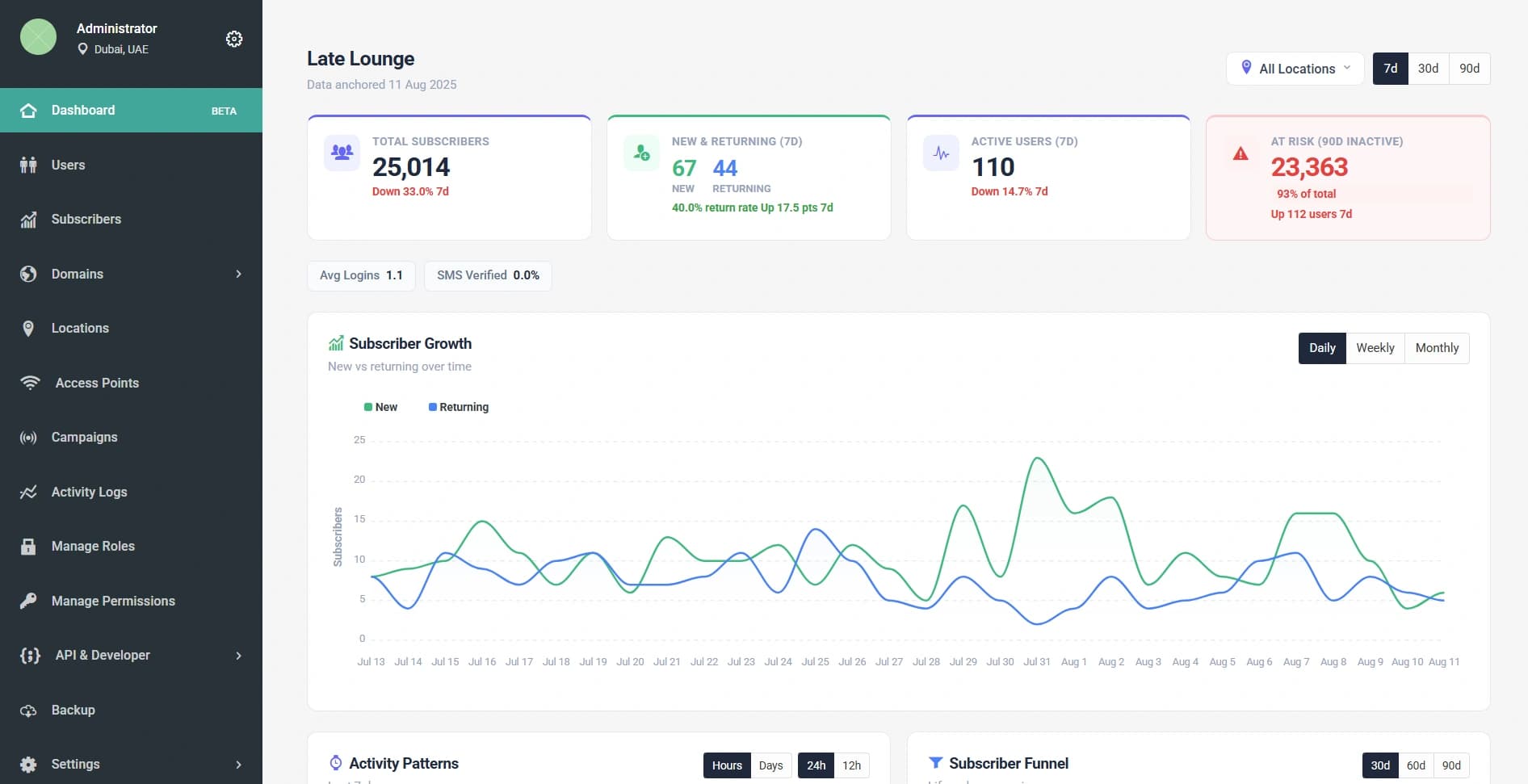Viewport: 1528px width, 784px height.
Task: Click the SMS Verified 0.0% chip
Action: tap(488, 275)
